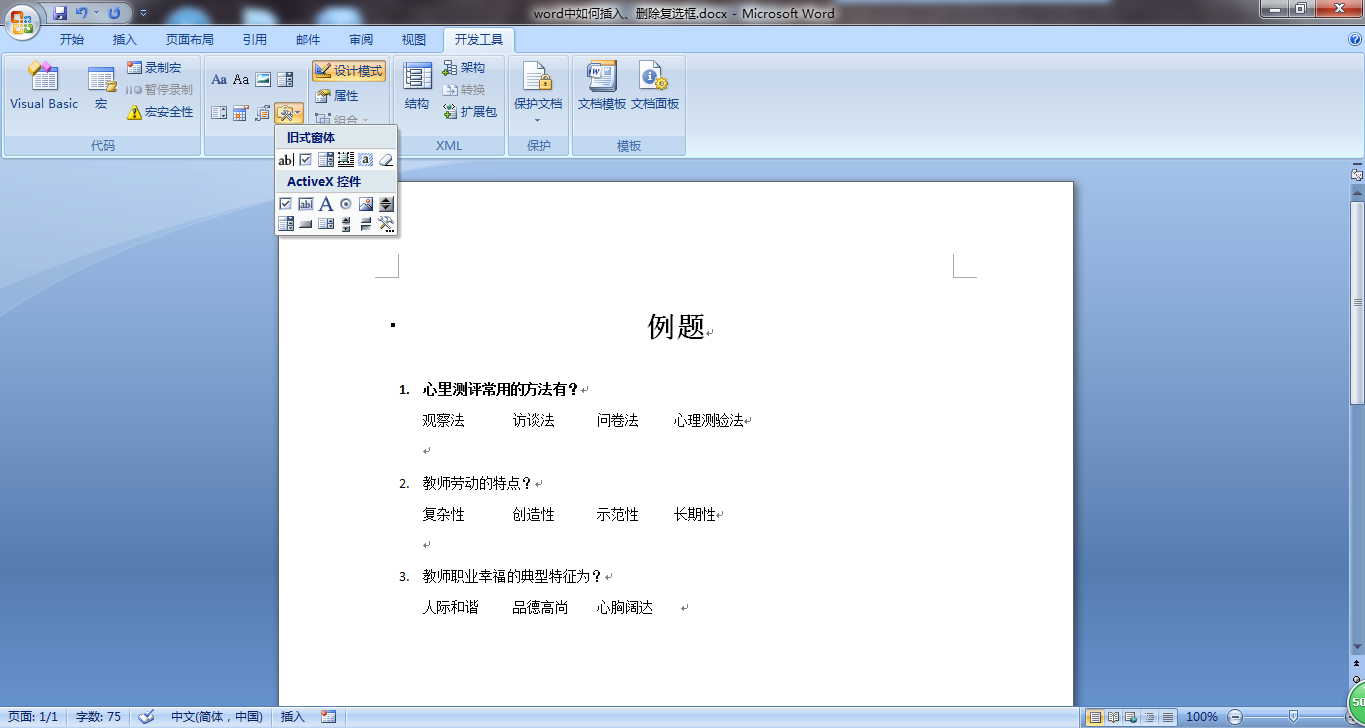Open 宏安全性 macro security settings
The image size is (1365, 728).
tap(160, 112)
